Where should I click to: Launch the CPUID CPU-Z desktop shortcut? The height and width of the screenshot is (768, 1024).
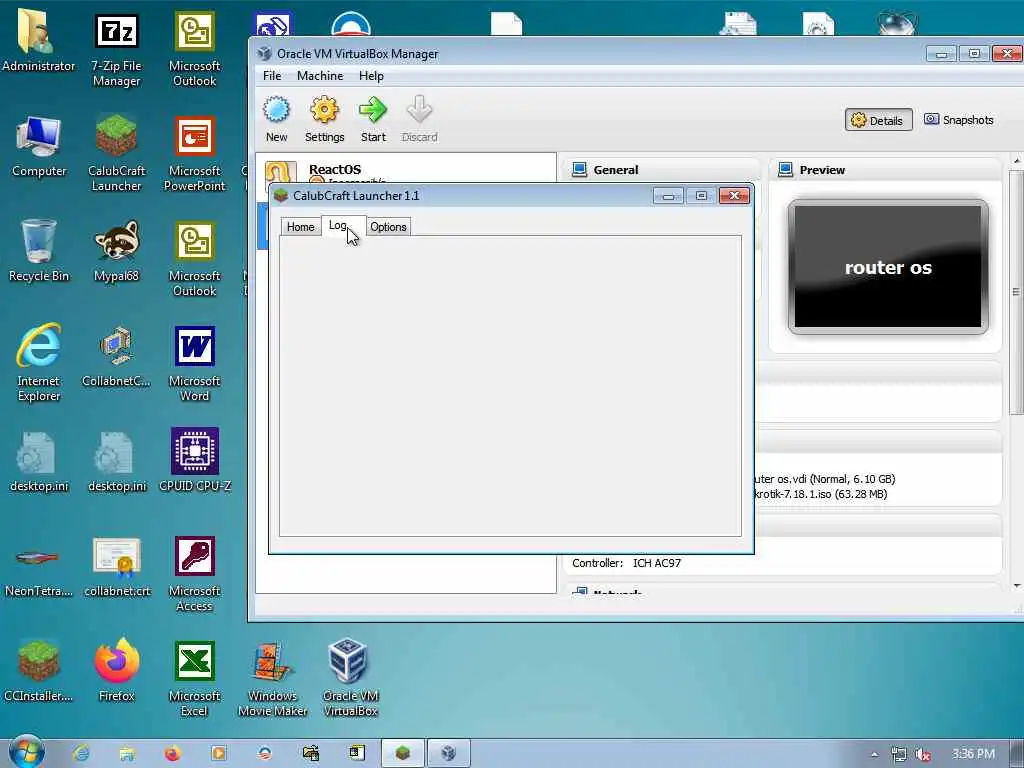(x=195, y=460)
